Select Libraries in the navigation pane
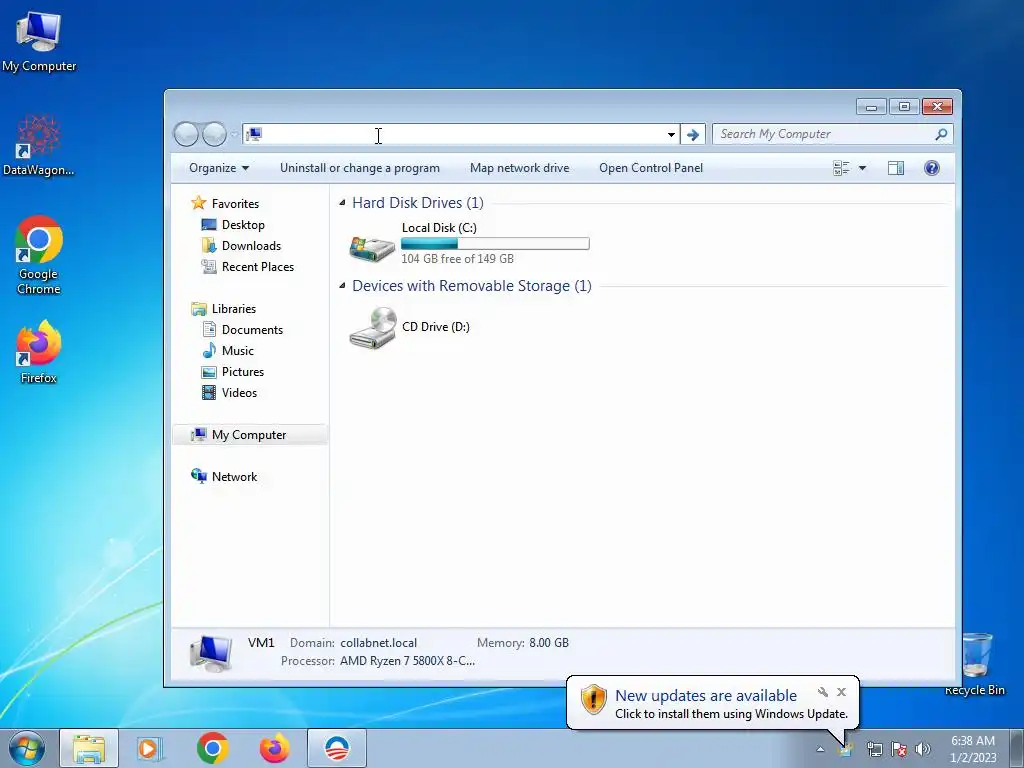The image size is (1024, 768). point(233,309)
